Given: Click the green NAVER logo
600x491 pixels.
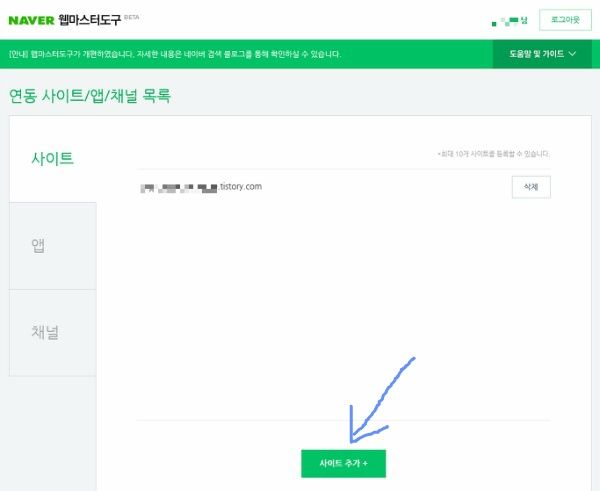Looking at the screenshot, I should (x=31, y=20).
